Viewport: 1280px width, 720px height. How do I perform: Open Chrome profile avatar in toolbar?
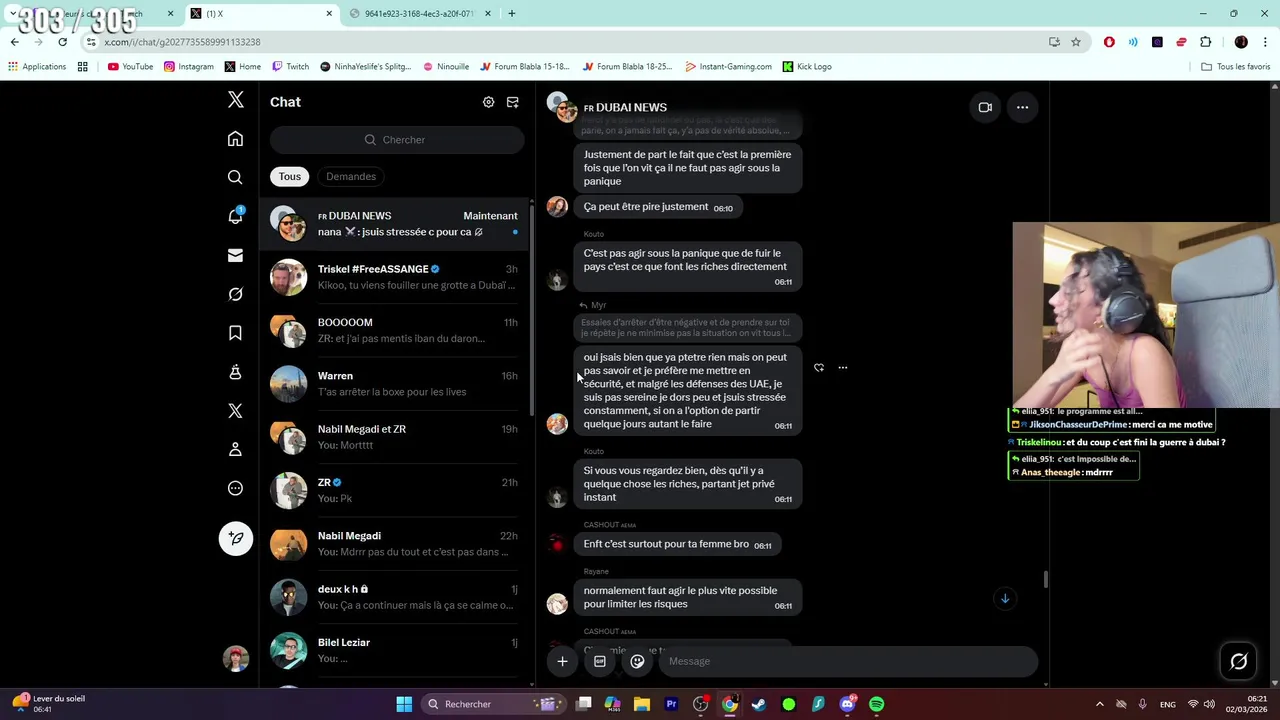(x=1241, y=42)
